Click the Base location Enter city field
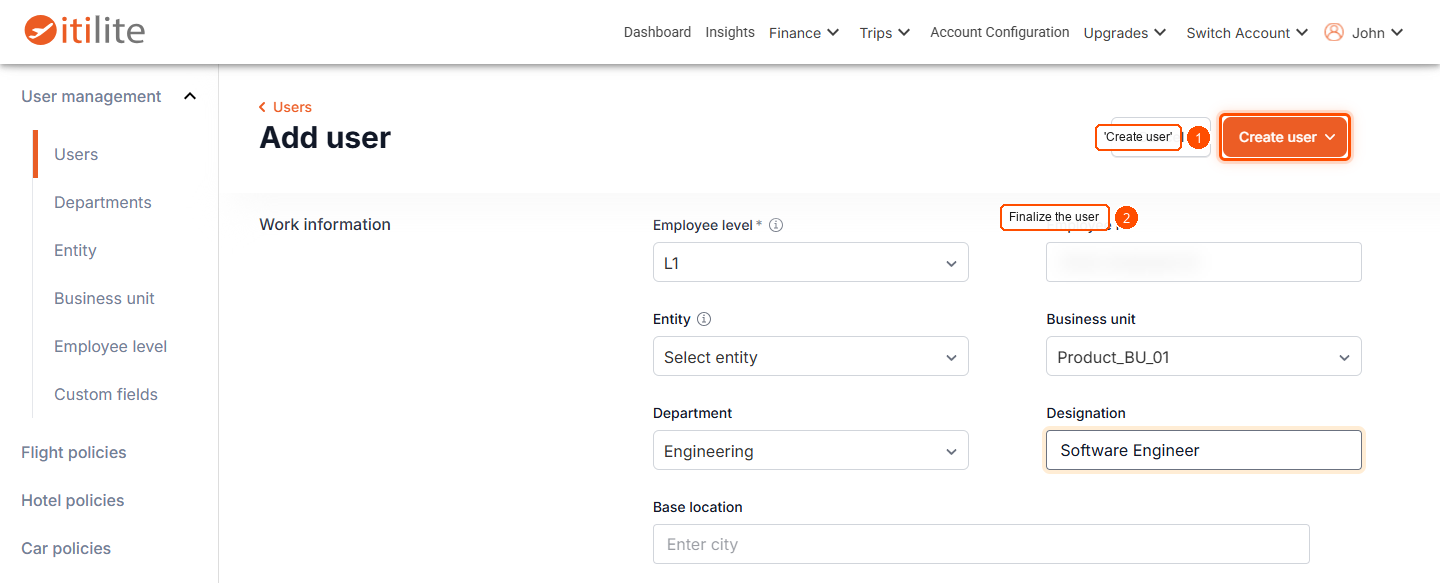The height and width of the screenshot is (583, 1440). point(981,544)
